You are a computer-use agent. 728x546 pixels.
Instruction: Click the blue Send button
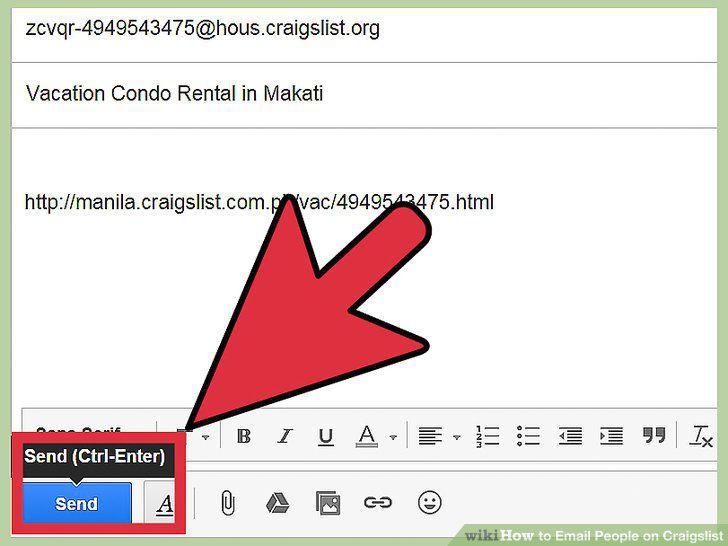point(77,503)
